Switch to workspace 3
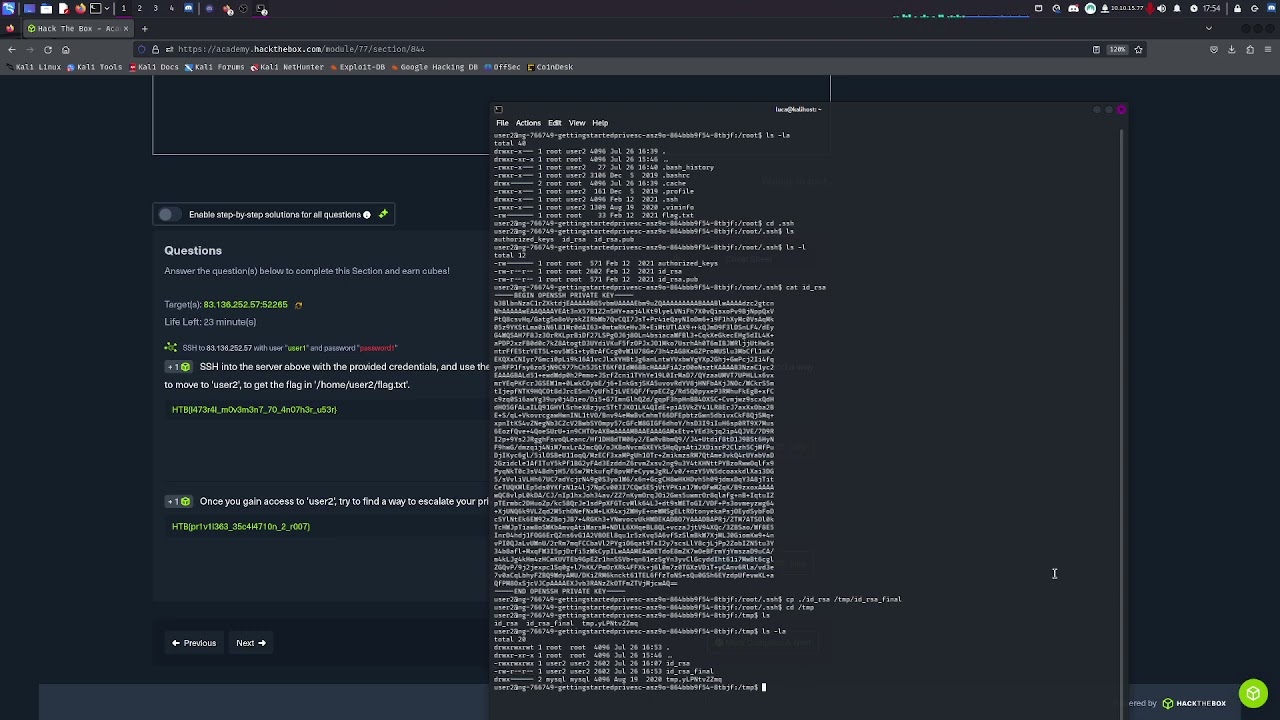This screenshot has width=1280, height=720. [x=155, y=8]
